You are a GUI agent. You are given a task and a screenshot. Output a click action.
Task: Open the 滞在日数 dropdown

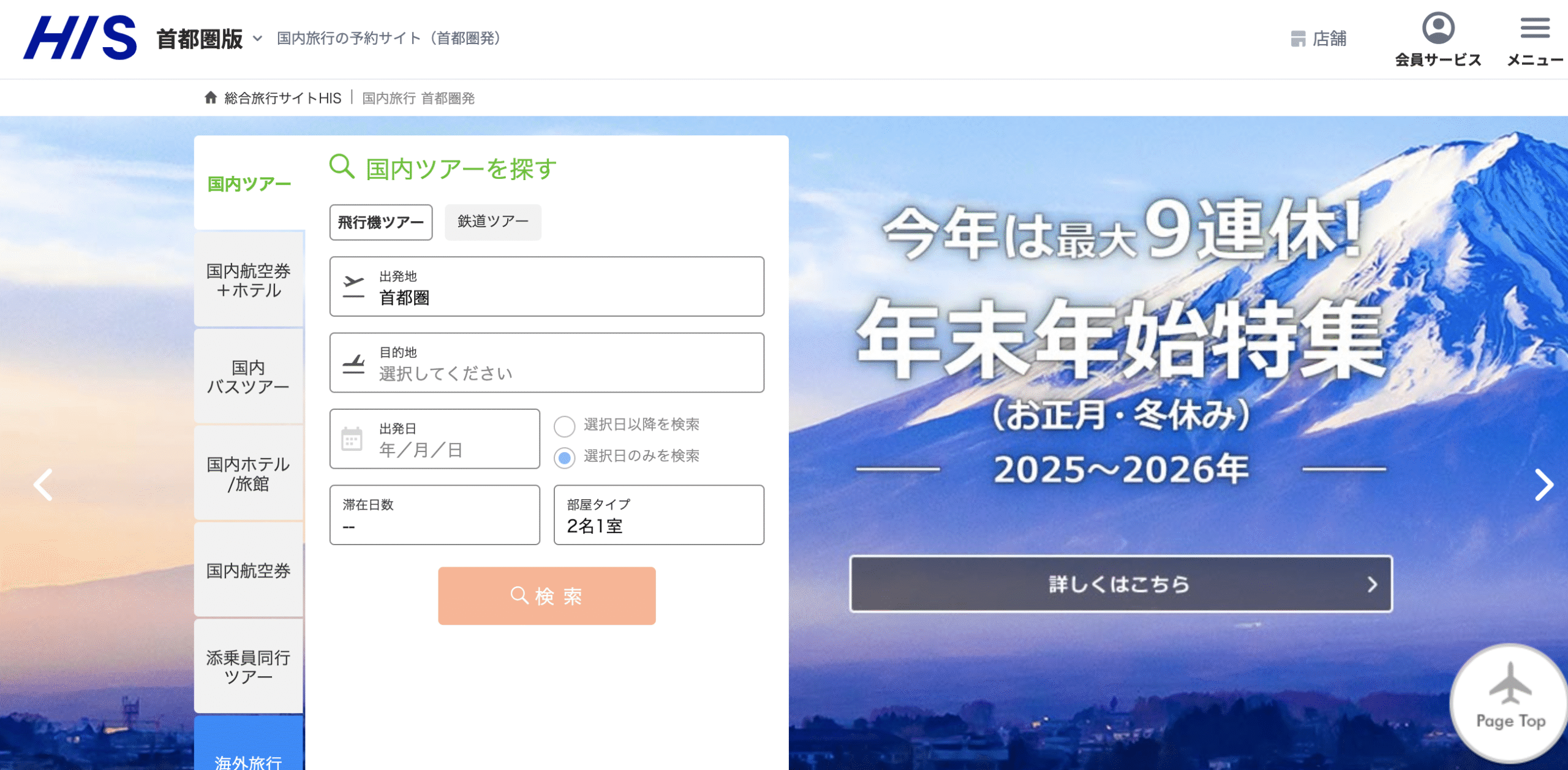[434, 515]
